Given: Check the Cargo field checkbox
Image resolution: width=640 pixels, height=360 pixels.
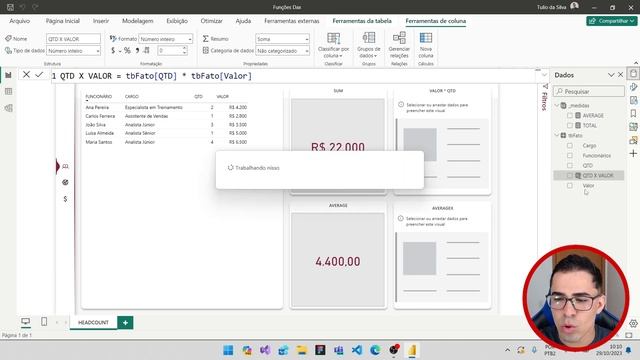Looking at the screenshot, I should click(x=570, y=145).
